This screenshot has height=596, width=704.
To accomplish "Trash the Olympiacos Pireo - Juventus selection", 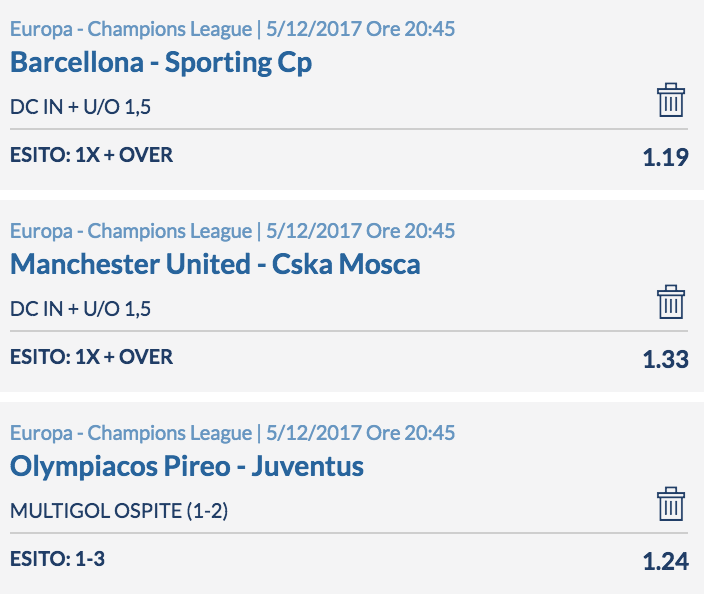I will point(671,504).
